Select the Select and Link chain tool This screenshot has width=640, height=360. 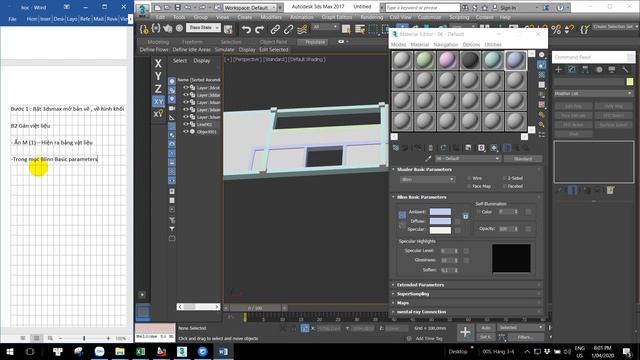[x=275, y=29]
